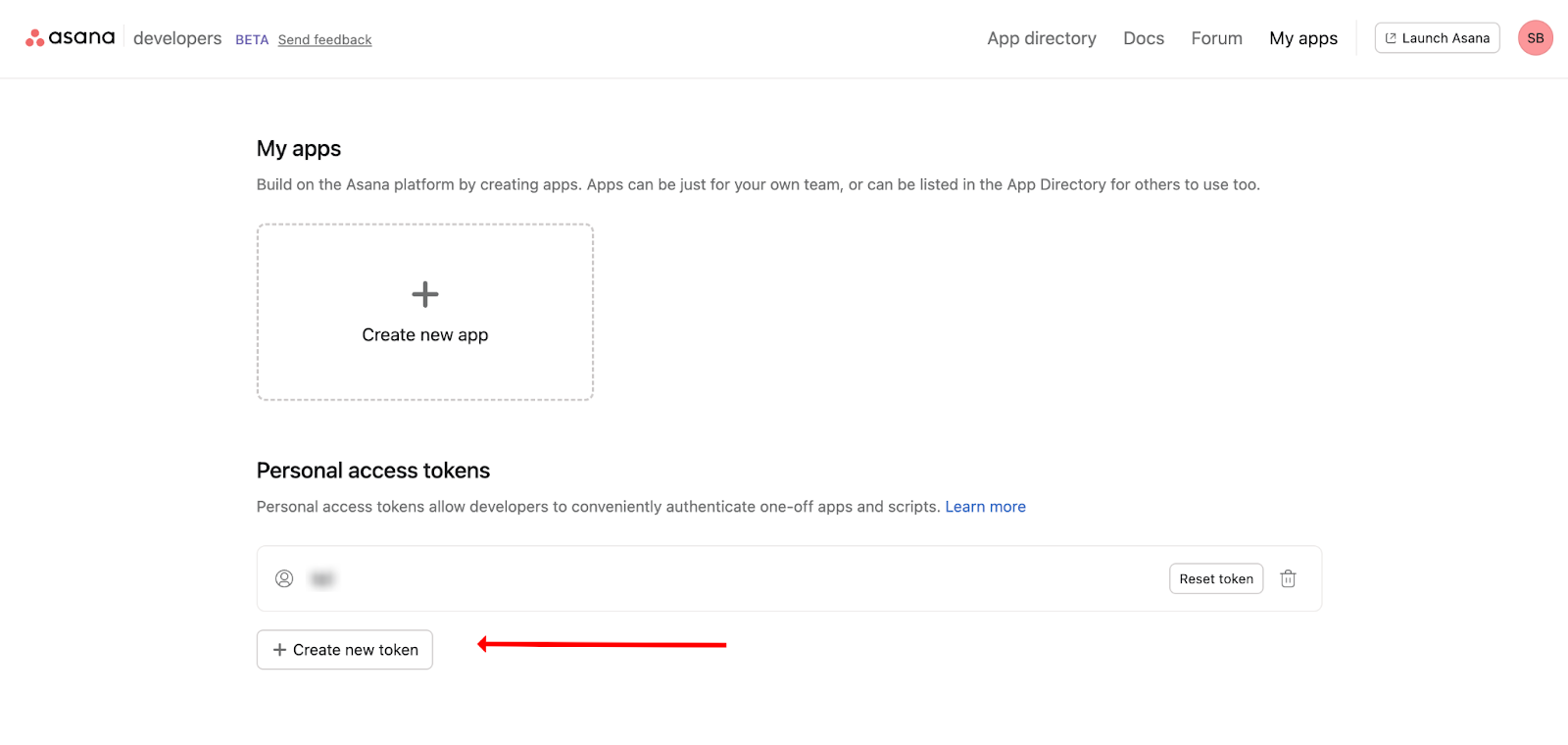The image size is (1568, 745).
Task: Open Learn more link
Action: [x=985, y=507]
